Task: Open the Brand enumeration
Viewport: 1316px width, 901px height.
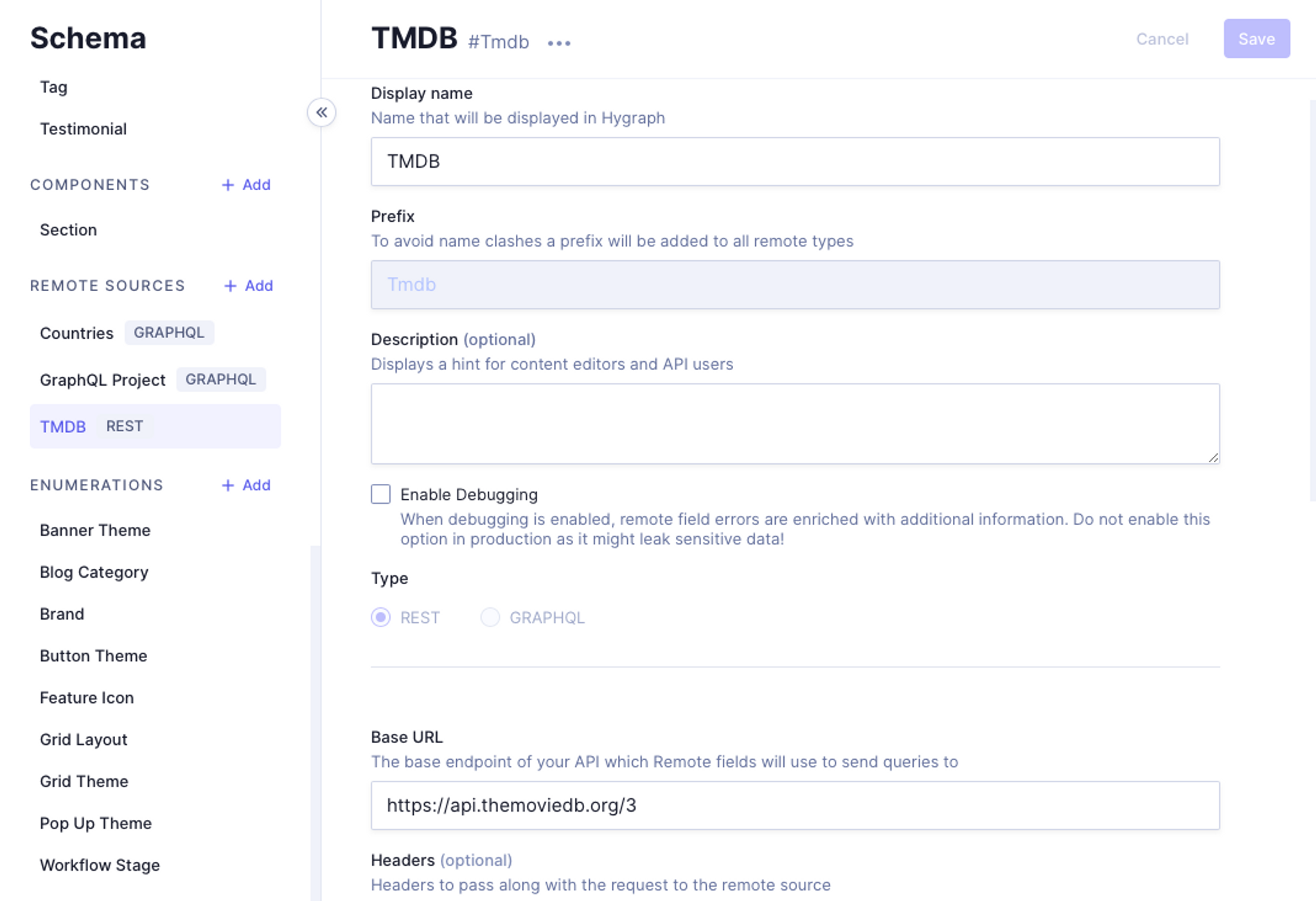Action: pos(62,614)
